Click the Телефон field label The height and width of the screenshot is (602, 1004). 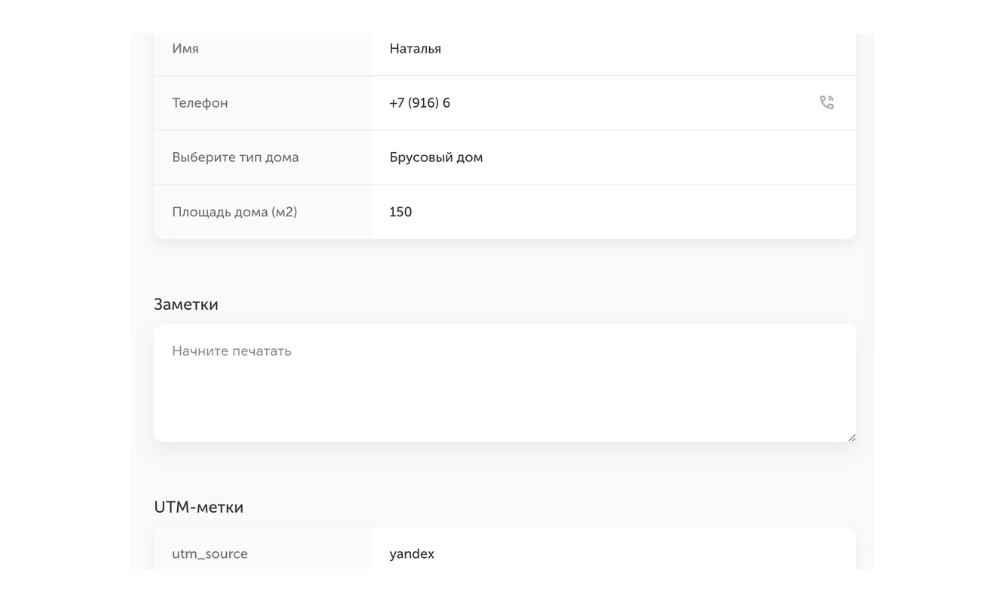[x=200, y=103]
